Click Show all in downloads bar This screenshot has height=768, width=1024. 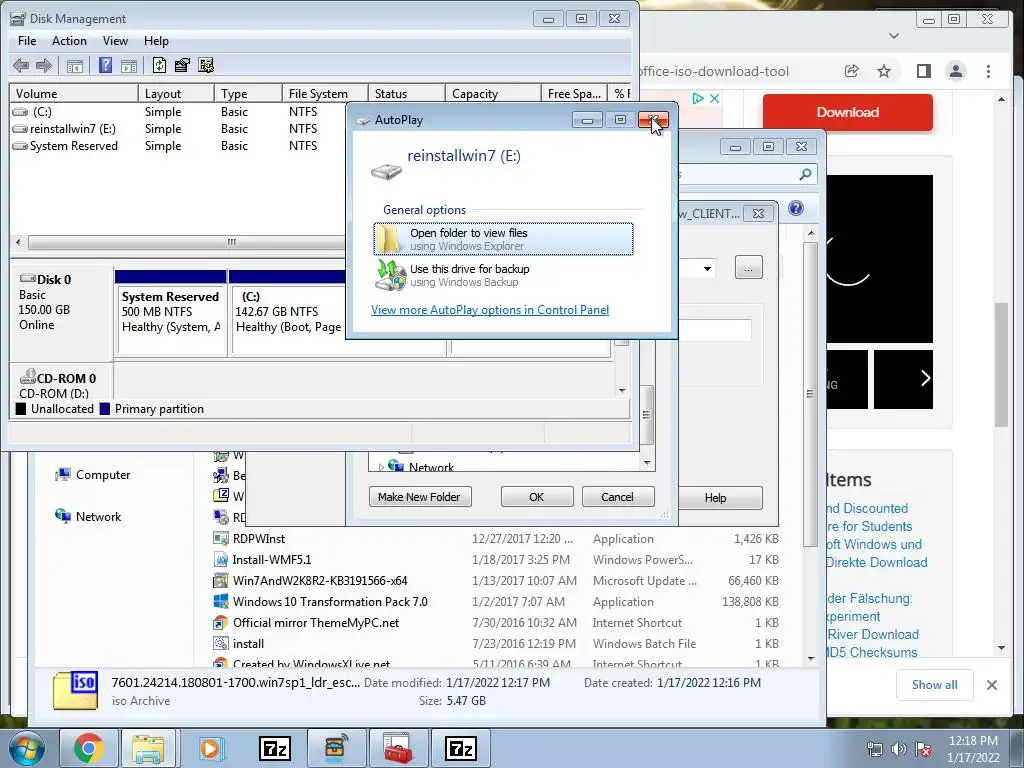[935, 685]
